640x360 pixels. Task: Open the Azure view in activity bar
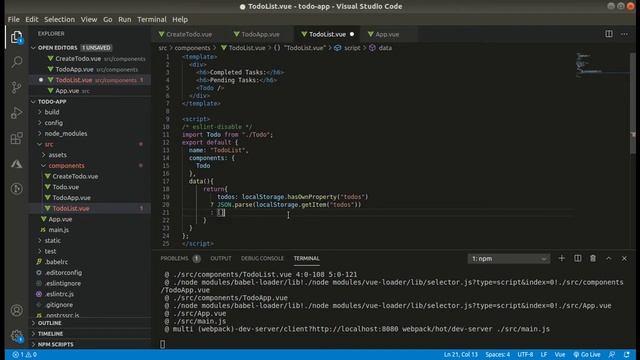pos(16,164)
